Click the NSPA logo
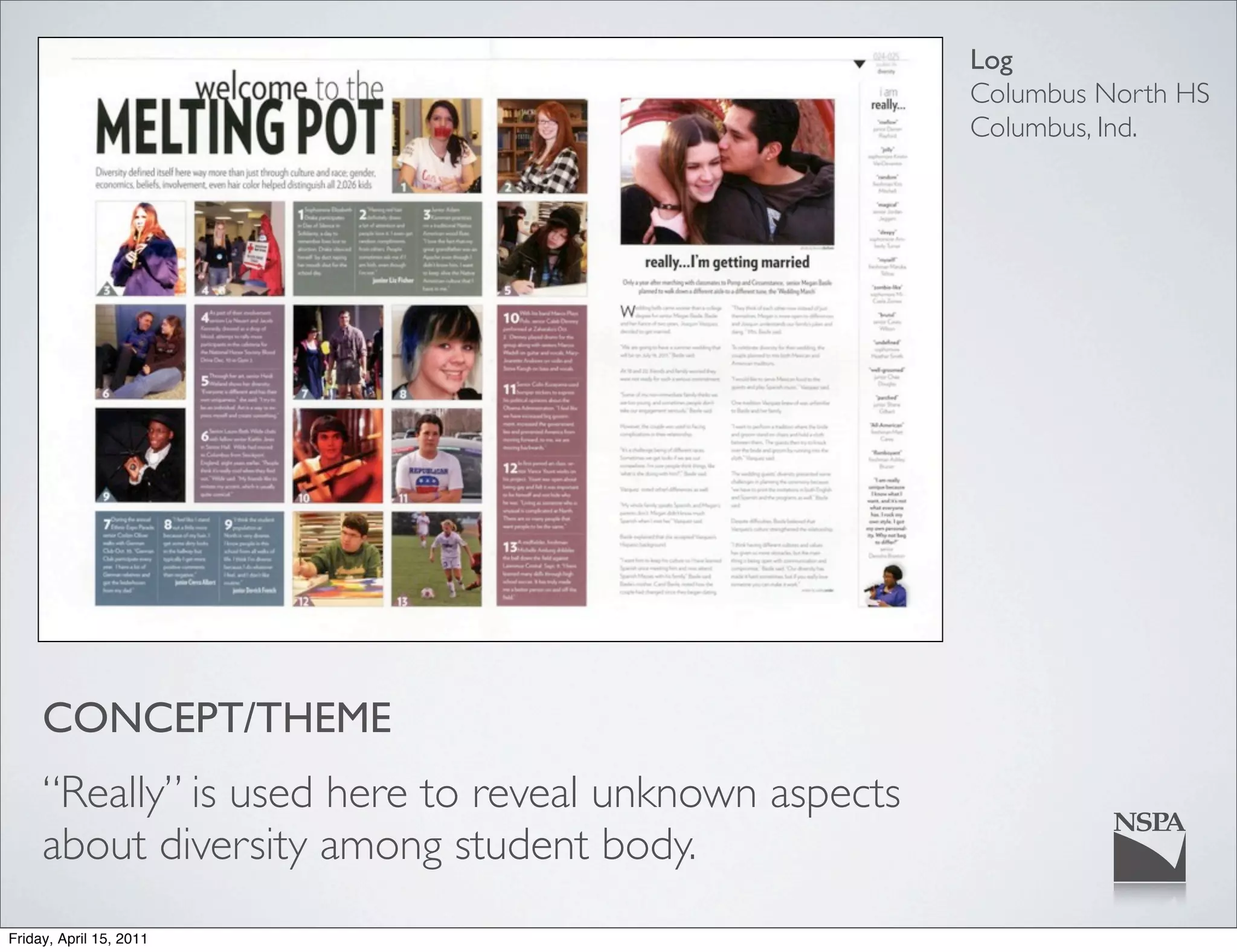1237x952 pixels. [1149, 847]
